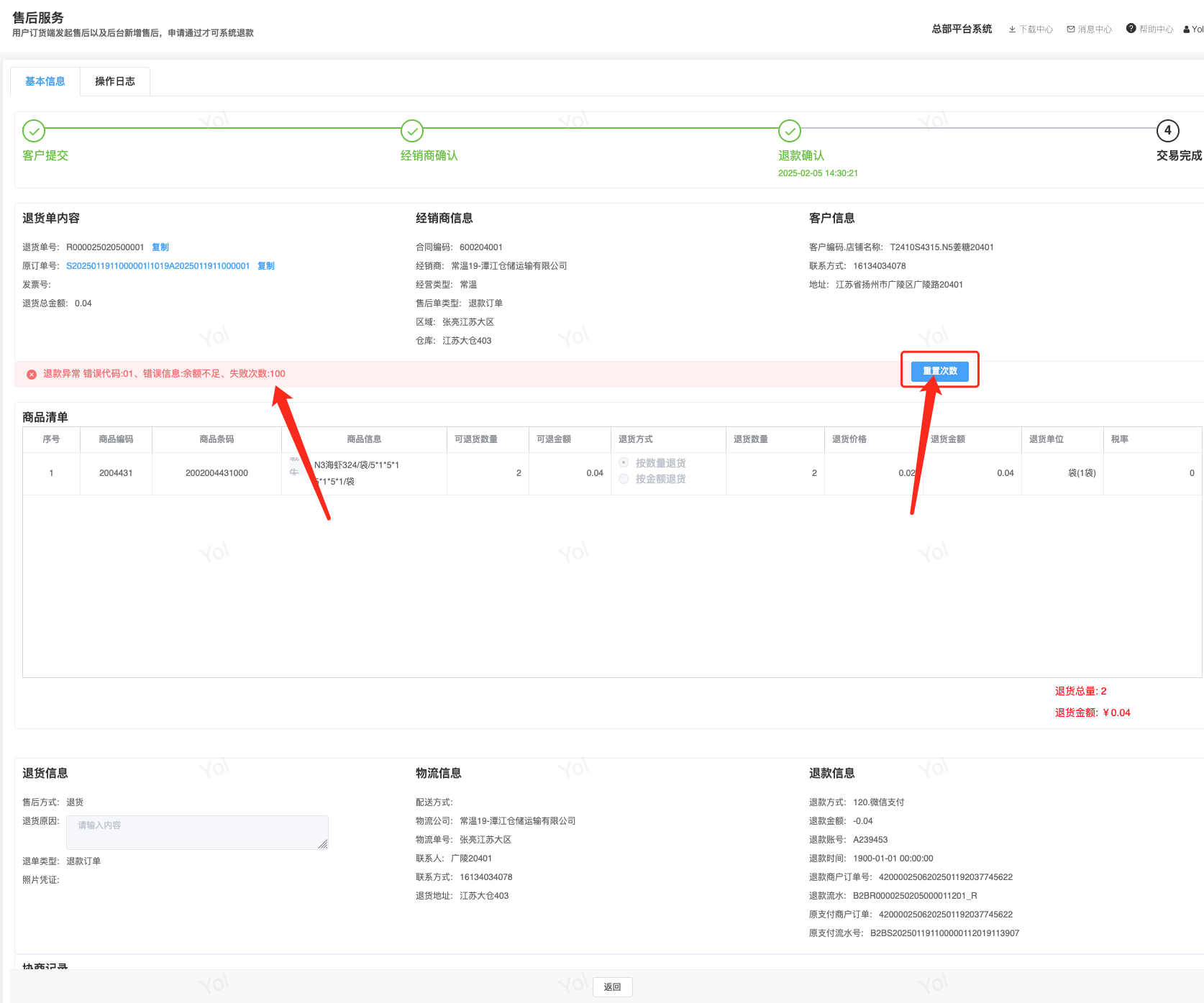Click the user account icon in the header
Viewport: 1204px width, 1003px height.
pos(1187,29)
